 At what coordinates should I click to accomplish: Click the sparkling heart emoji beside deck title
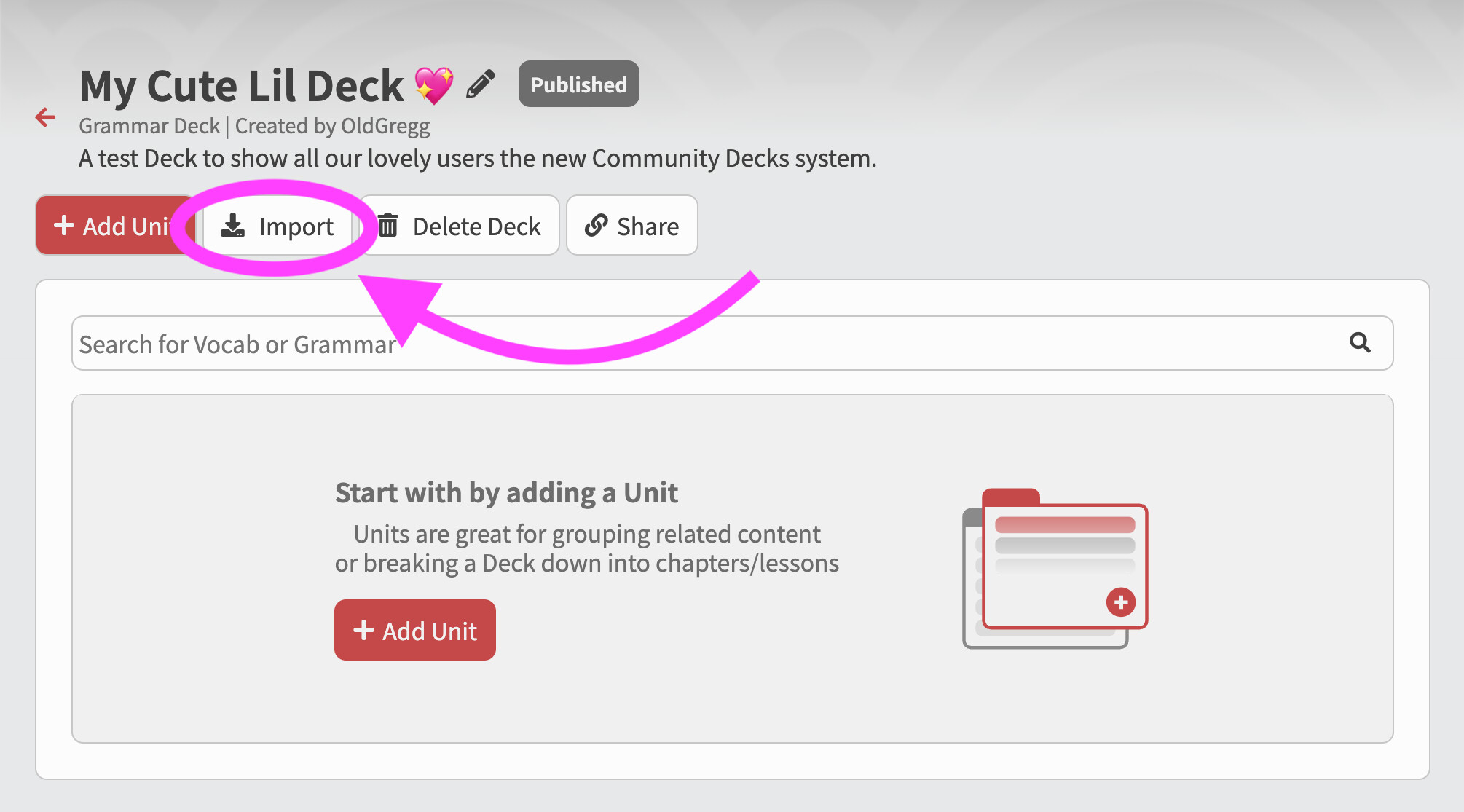[434, 85]
